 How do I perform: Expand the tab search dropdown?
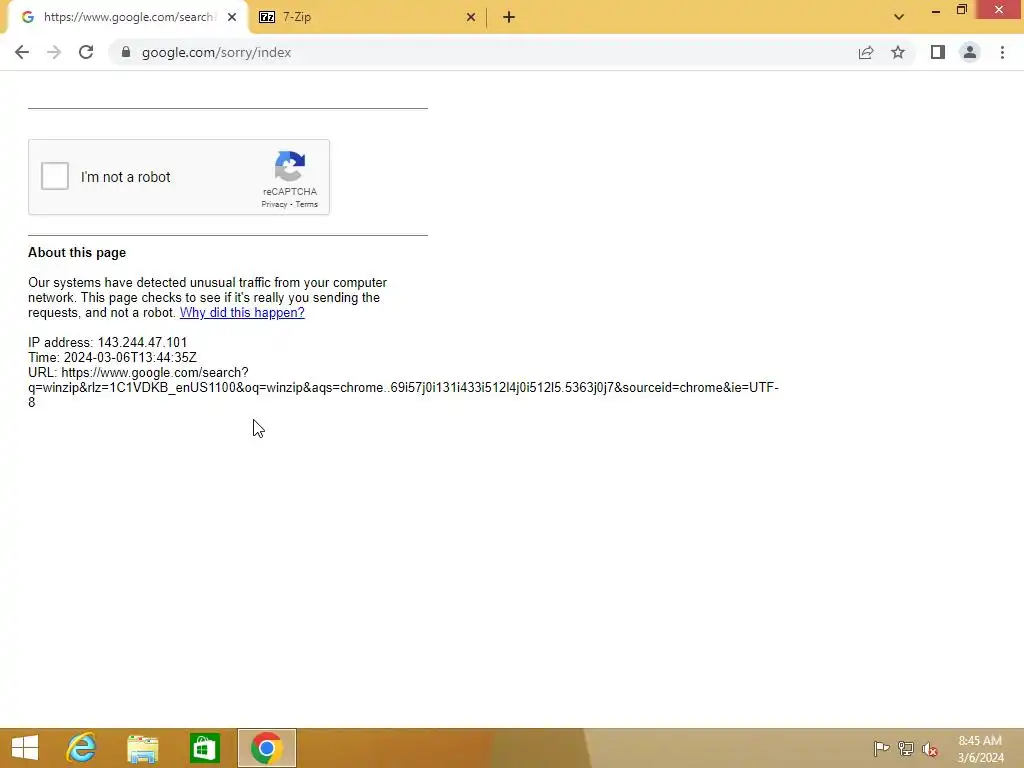pos(899,17)
